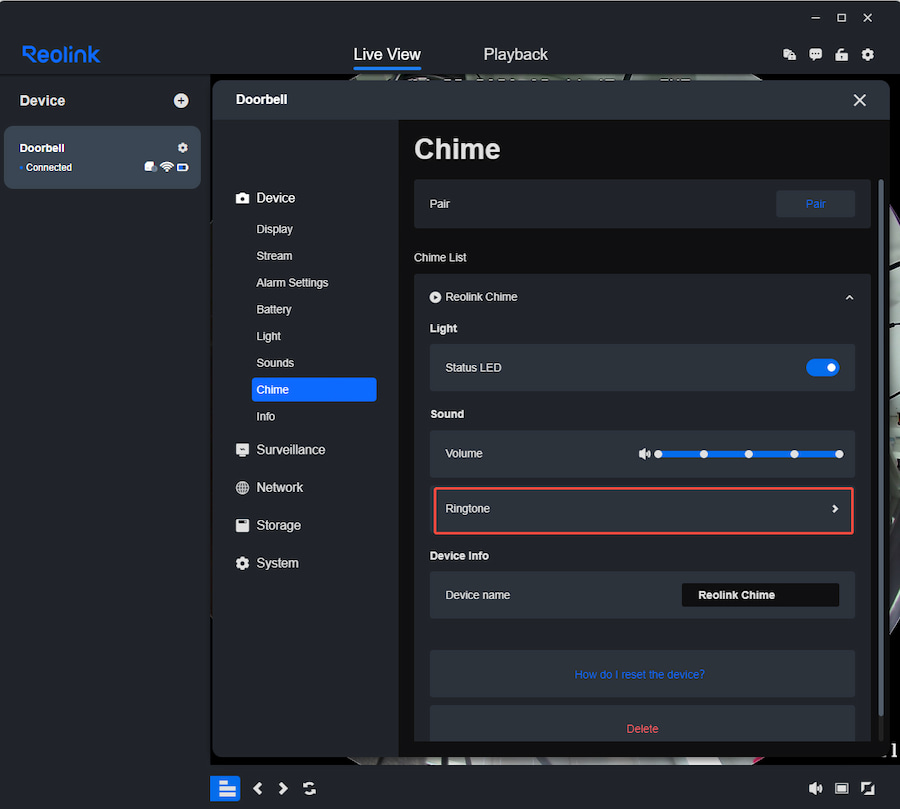
Task: Set volume to the second slider stop
Action: pyautogui.click(x=704, y=454)
